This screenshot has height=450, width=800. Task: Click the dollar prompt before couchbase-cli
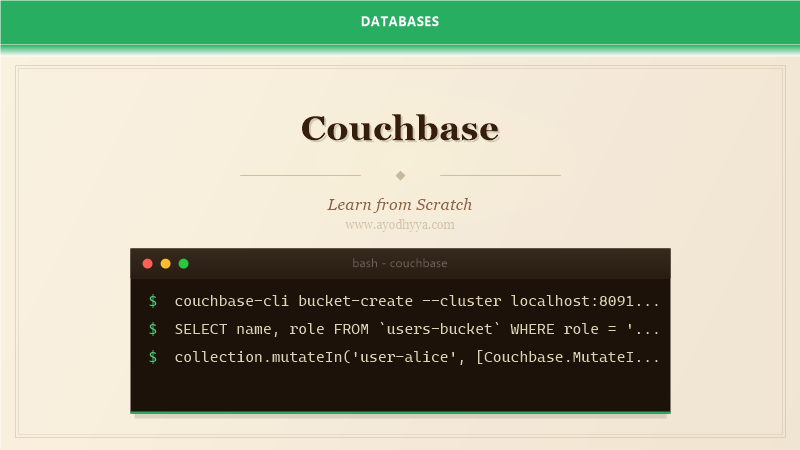coord(153,301)
